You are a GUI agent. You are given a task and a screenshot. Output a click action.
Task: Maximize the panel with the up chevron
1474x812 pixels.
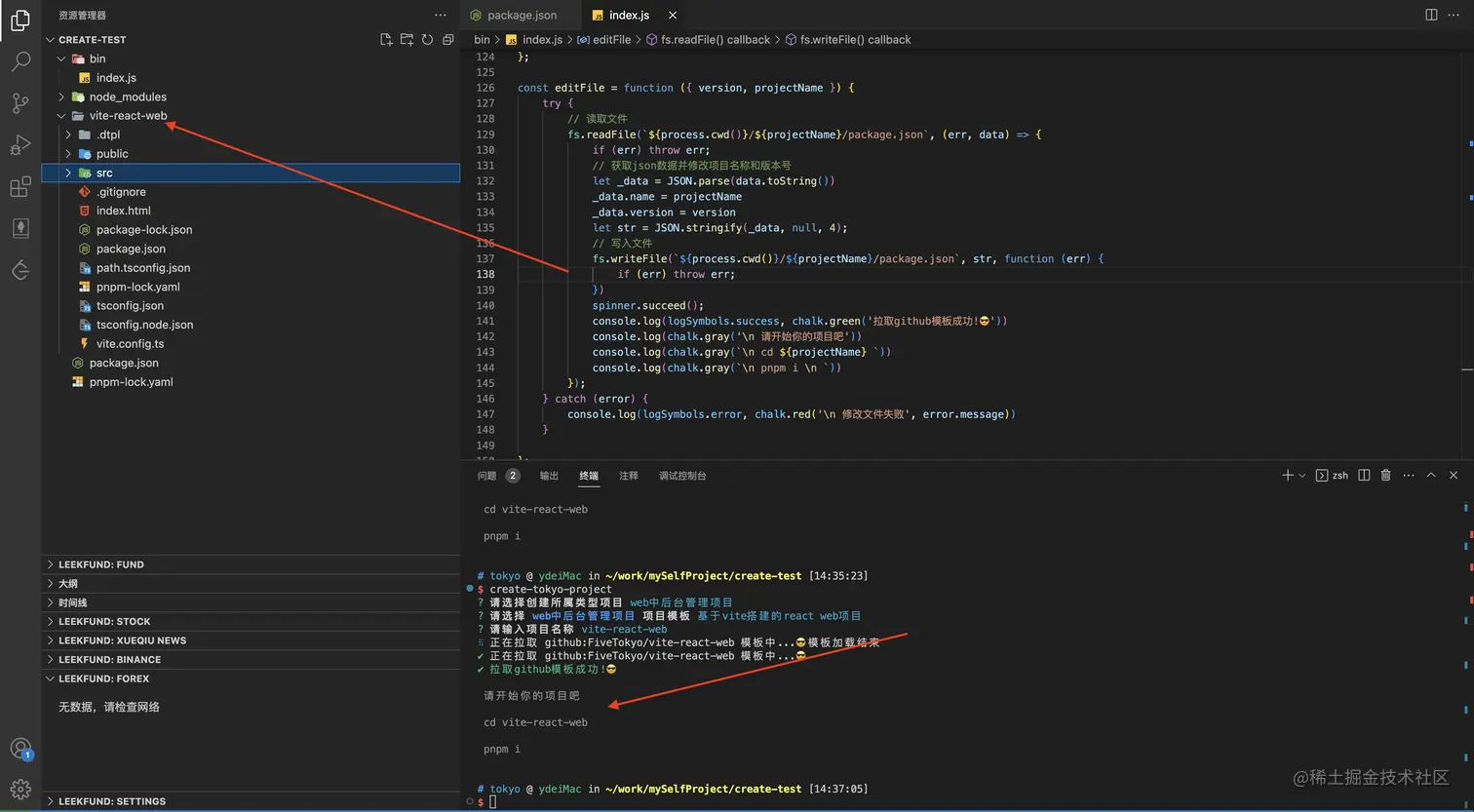1431,476
